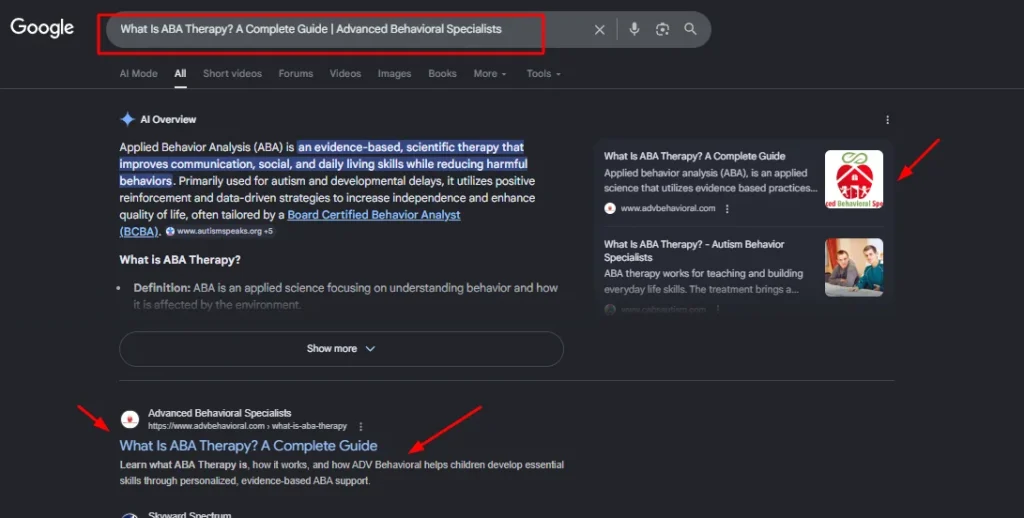Open the Tools dropdown
The image size is (1024, 518).
[543, 74]
